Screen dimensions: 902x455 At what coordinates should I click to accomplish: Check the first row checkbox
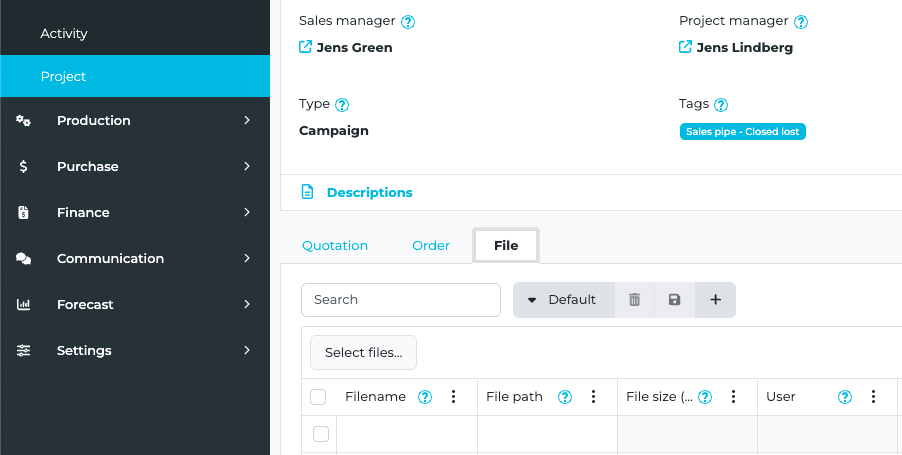coord(321,434)
